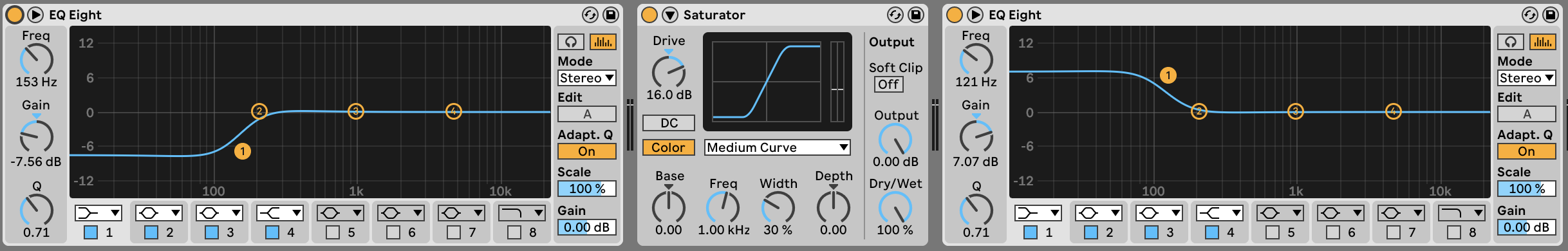Select band 4 node in first EQ

pyautogui.click(x=454, y=111)
